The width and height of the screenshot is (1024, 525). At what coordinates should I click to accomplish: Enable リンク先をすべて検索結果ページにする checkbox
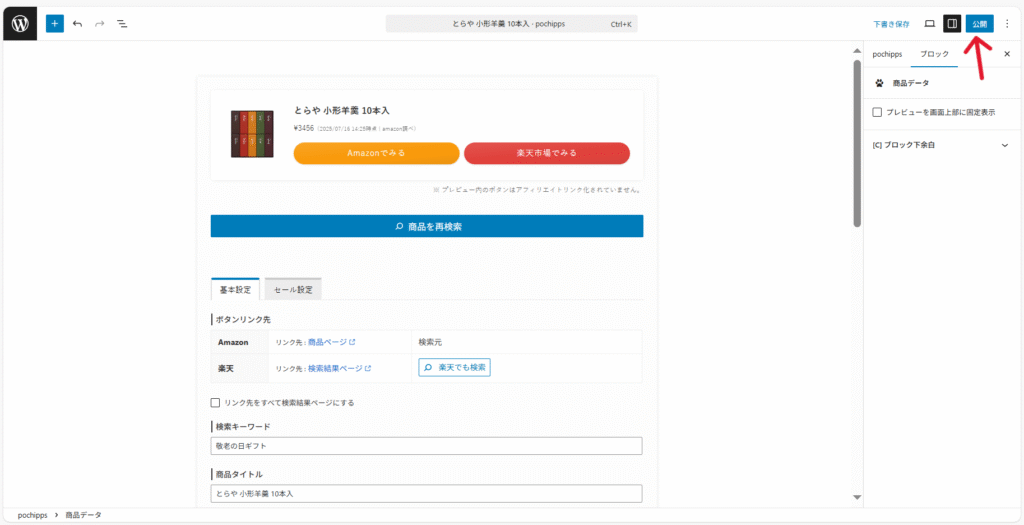[215, 403]
